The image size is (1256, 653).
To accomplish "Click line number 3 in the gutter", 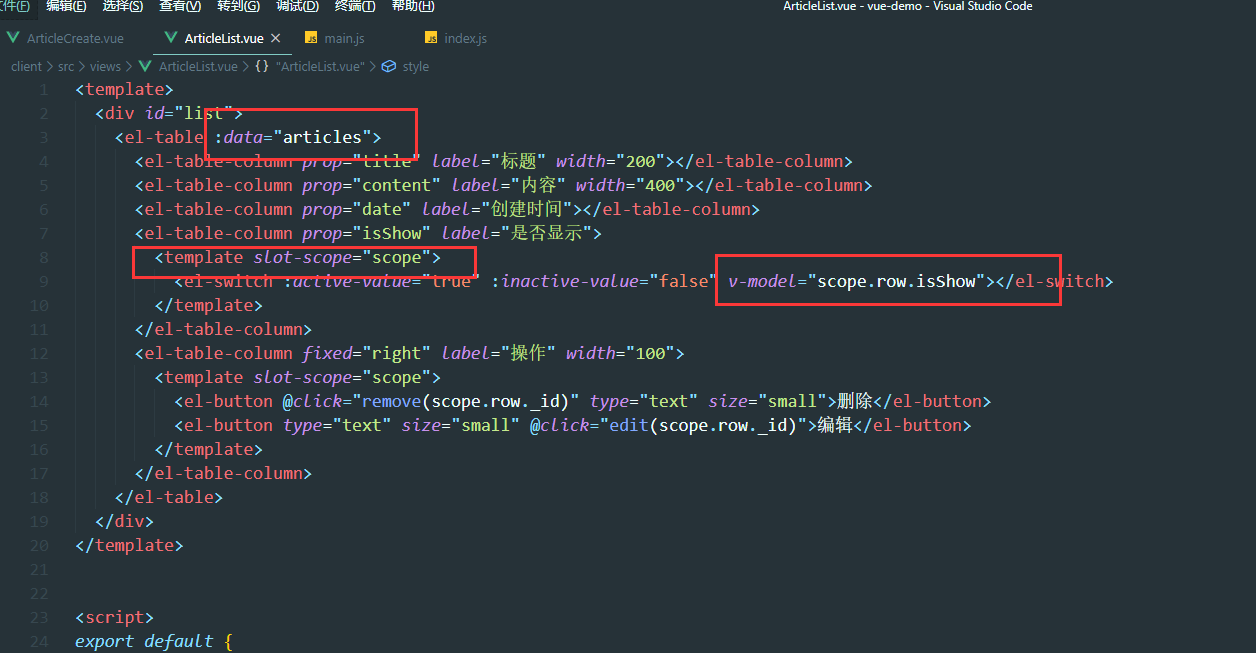I will [43, 137].
